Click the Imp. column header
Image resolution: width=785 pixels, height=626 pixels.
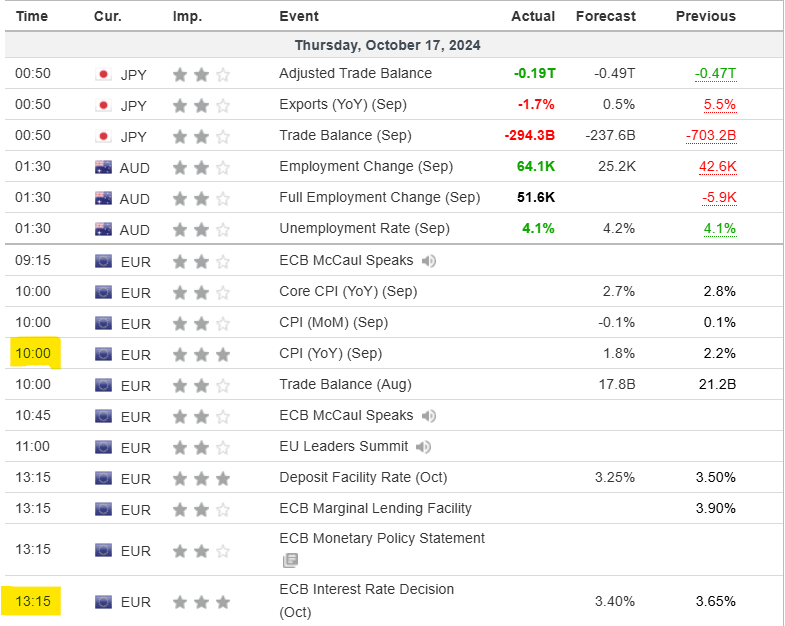click(x=186, y=16)
